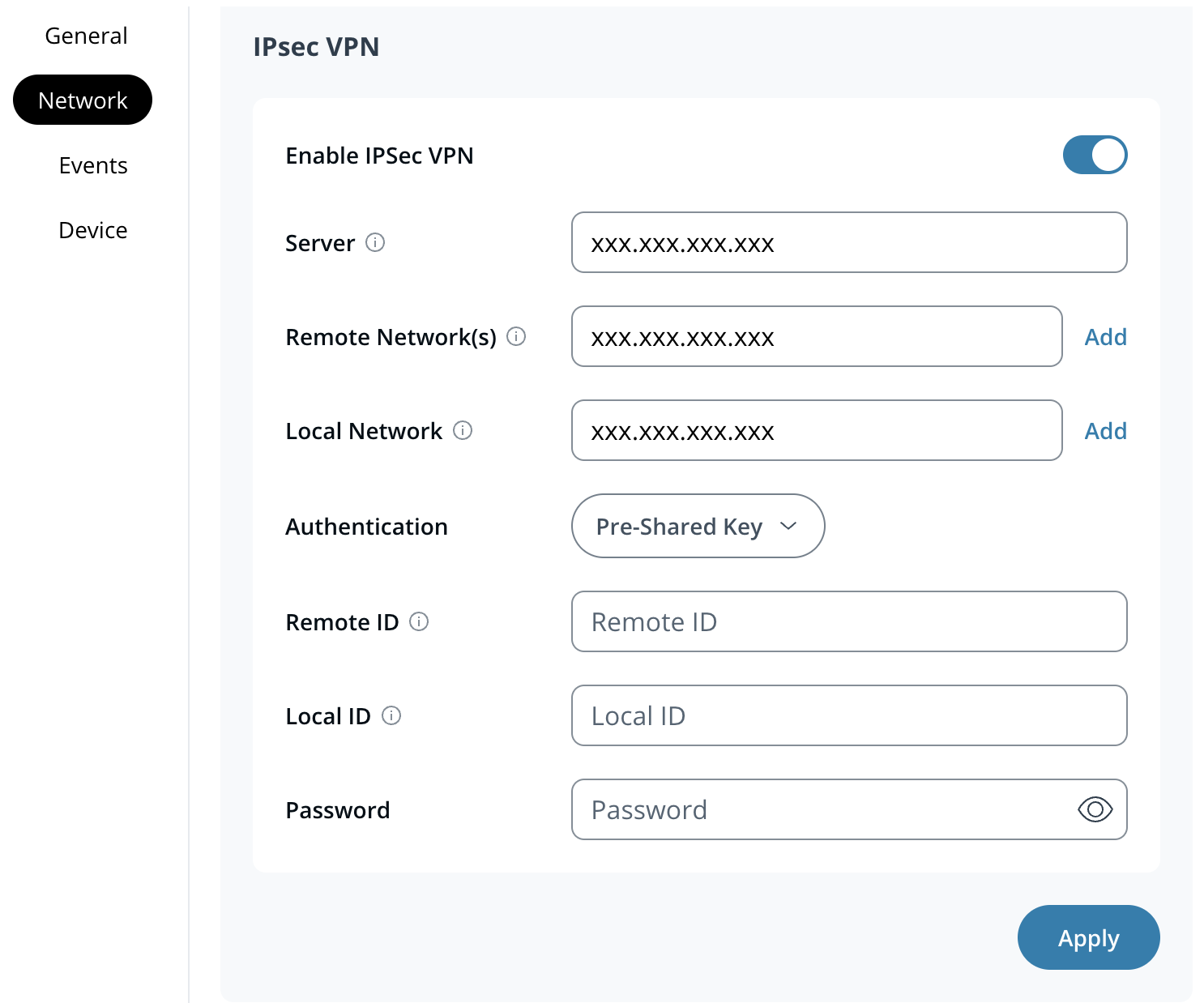Viewport: 1204px width, 1003px height.
Task: Disable the Enable IPSec VPN toggle
Action: 1095,155
